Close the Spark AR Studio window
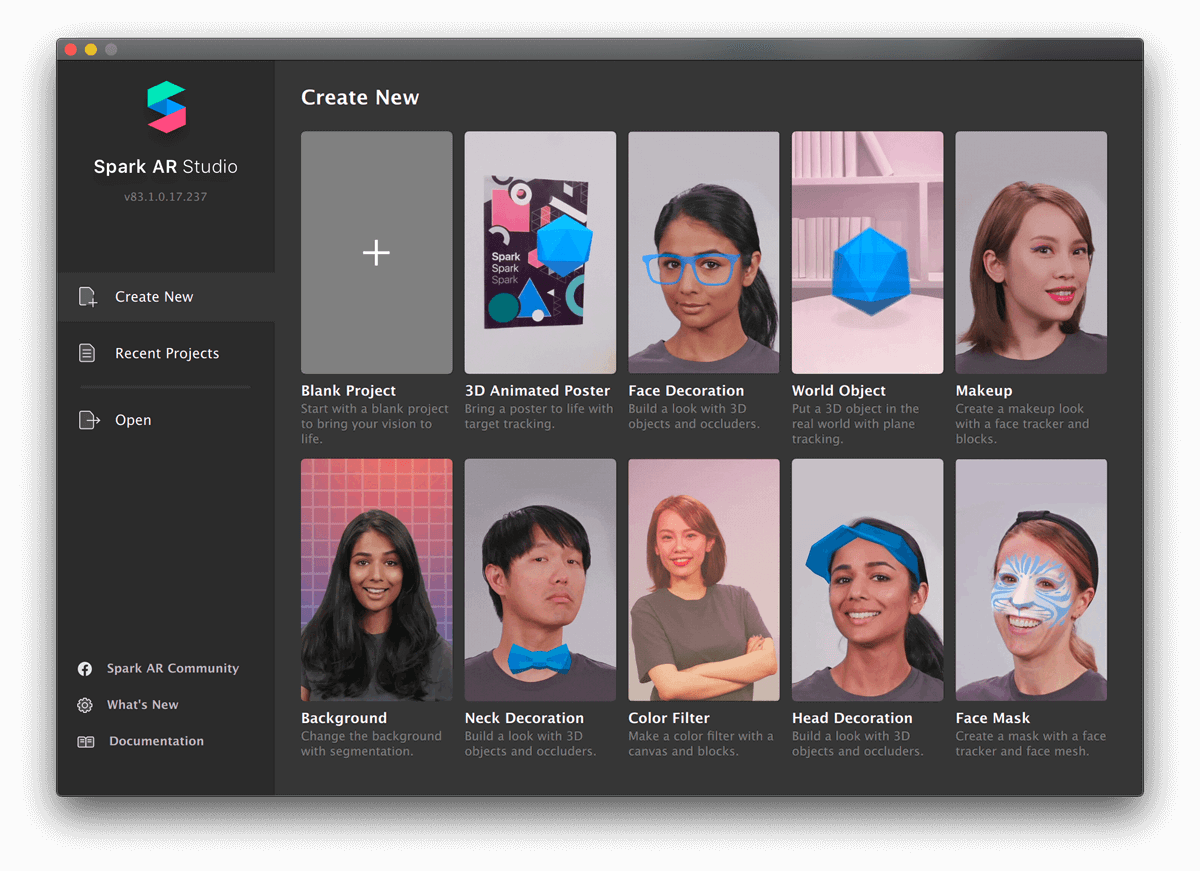1200x871 pixels. (x=71, y=49)
